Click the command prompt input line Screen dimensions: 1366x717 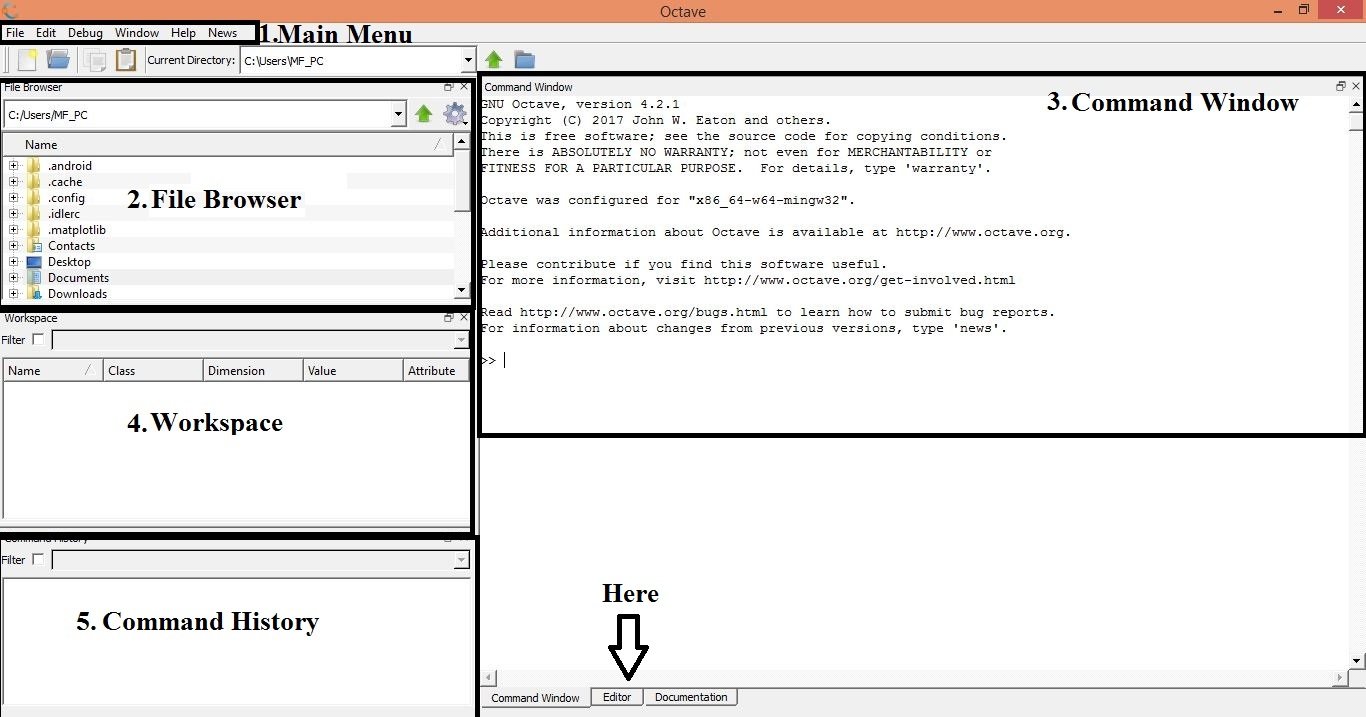(x=914, y=360)
